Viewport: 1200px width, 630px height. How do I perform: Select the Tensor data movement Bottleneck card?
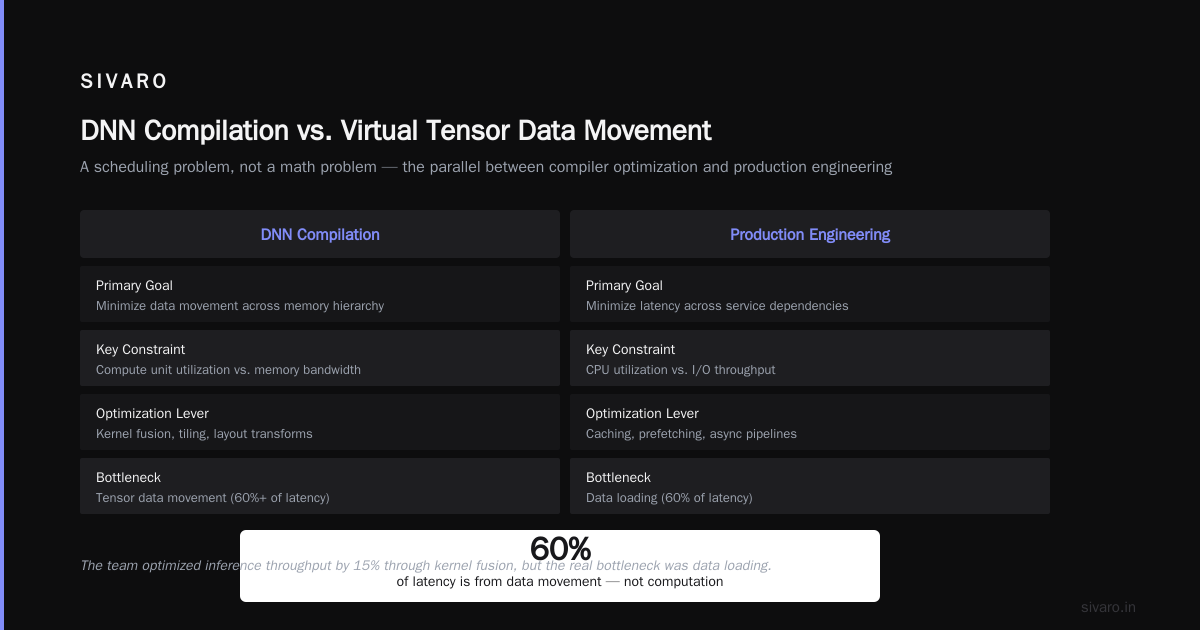point(320,486)
